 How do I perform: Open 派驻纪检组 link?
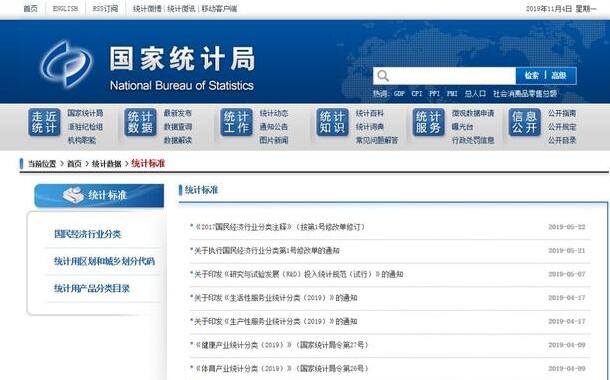click(85, 127)
